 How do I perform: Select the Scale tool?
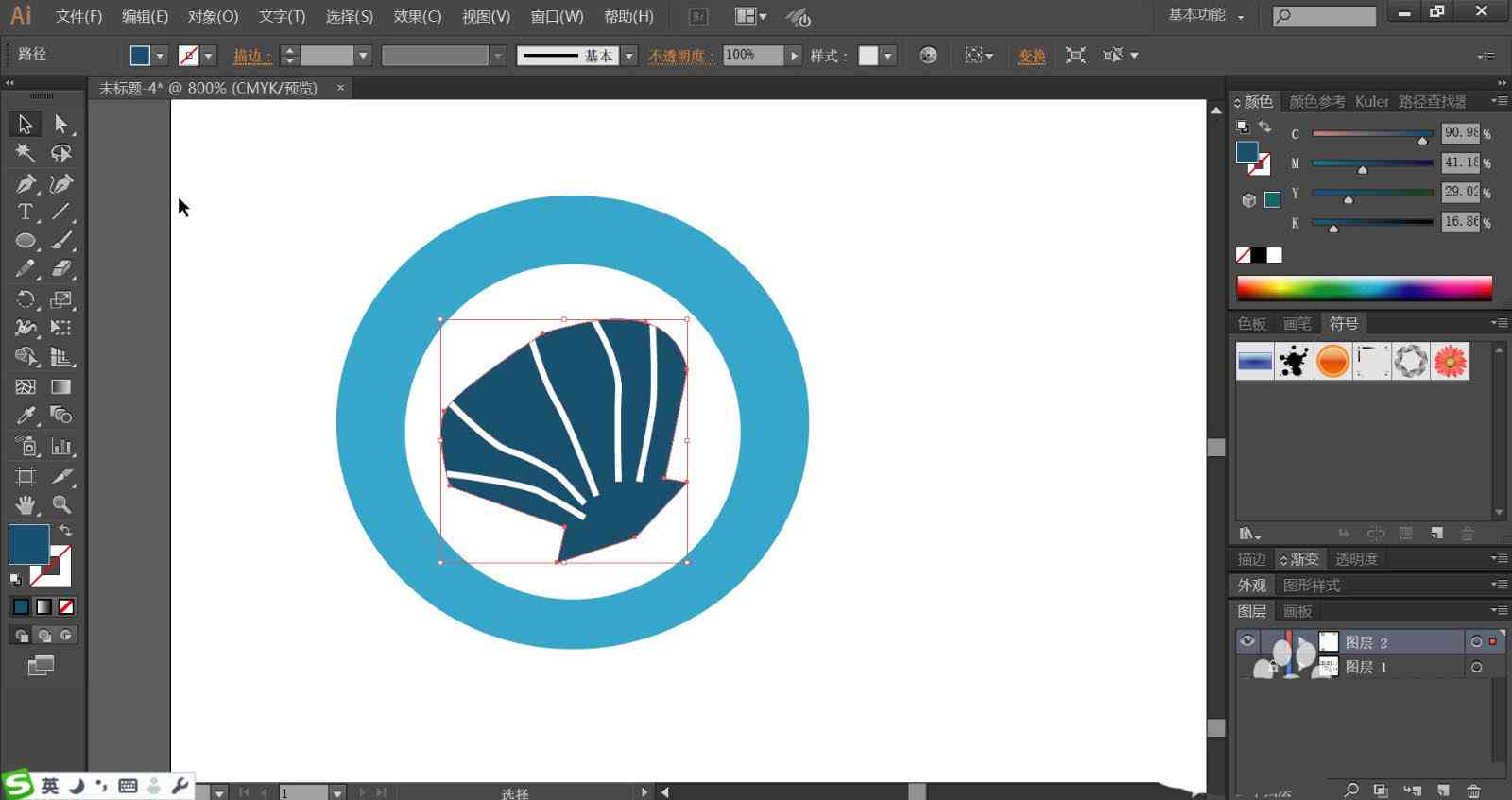tap(61, 299)
